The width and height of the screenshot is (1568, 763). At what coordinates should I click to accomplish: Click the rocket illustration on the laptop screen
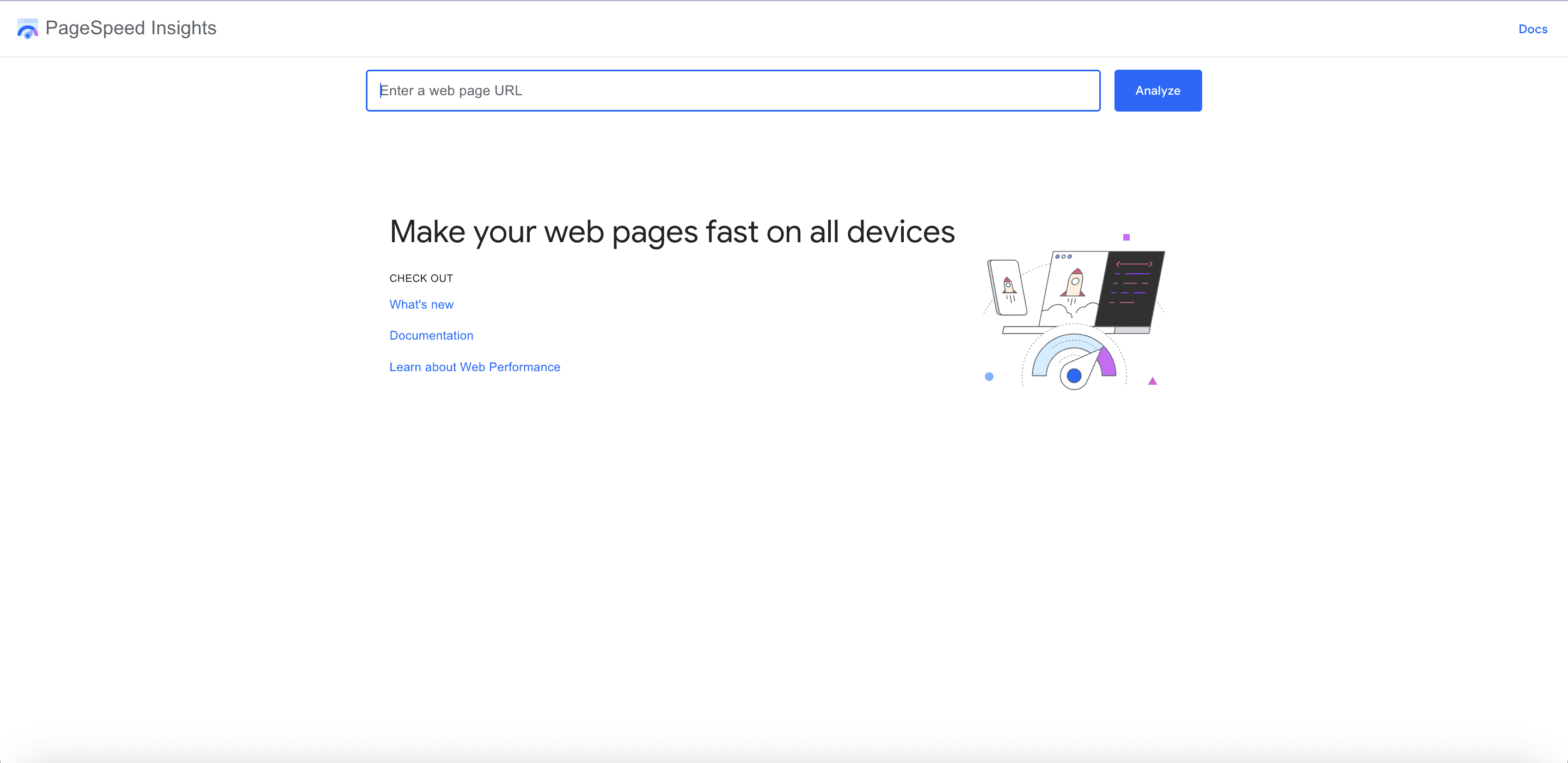point(1075,284)
